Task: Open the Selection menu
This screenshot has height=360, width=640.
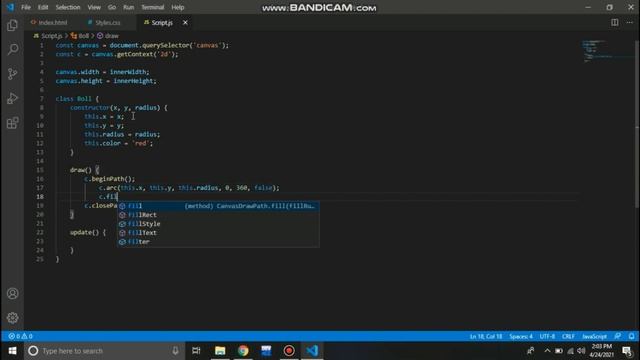Action: tap(68, 7)
